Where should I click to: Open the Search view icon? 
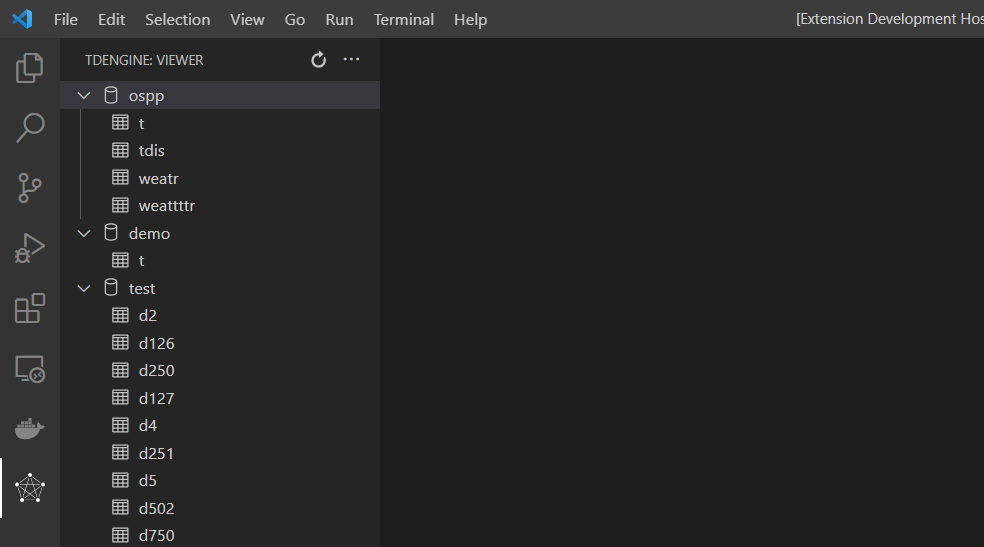pos(29,128)
